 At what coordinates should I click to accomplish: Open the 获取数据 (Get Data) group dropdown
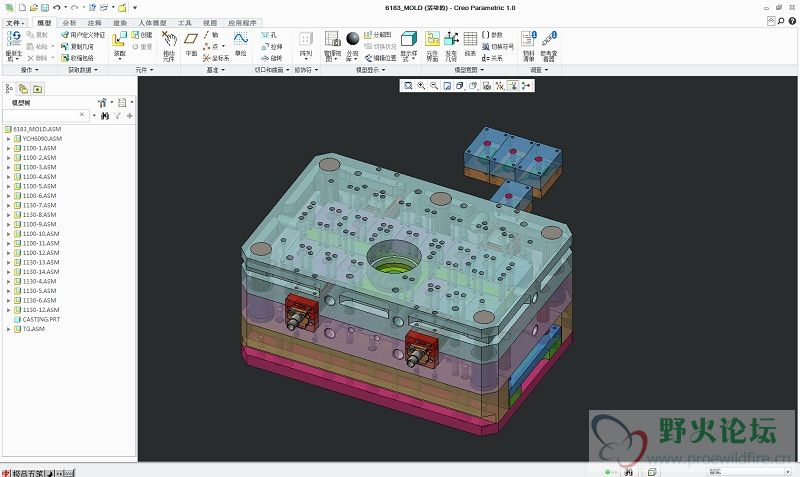click(83, 70)
